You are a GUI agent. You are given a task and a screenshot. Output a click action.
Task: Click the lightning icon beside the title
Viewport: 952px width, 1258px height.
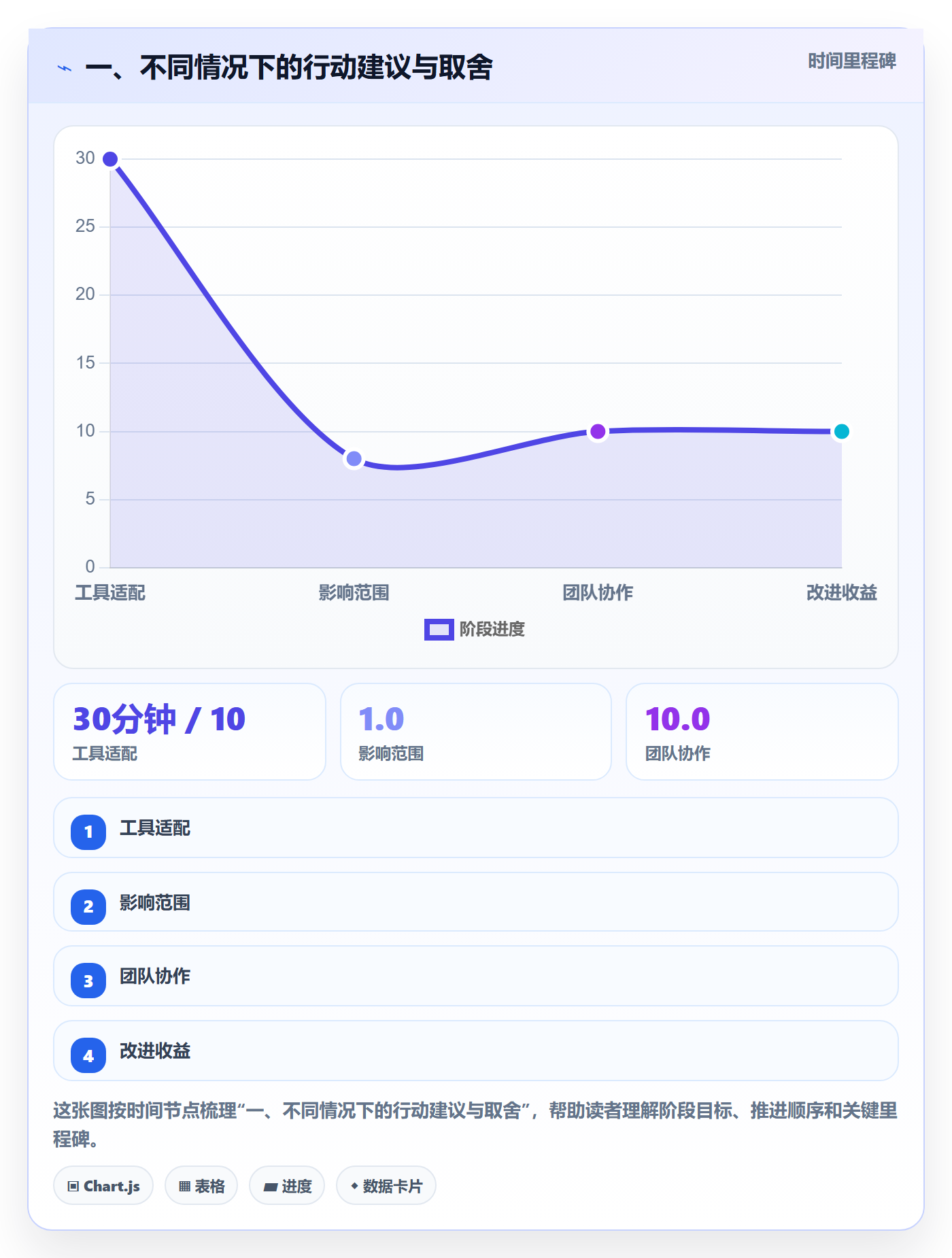point(65,68)
